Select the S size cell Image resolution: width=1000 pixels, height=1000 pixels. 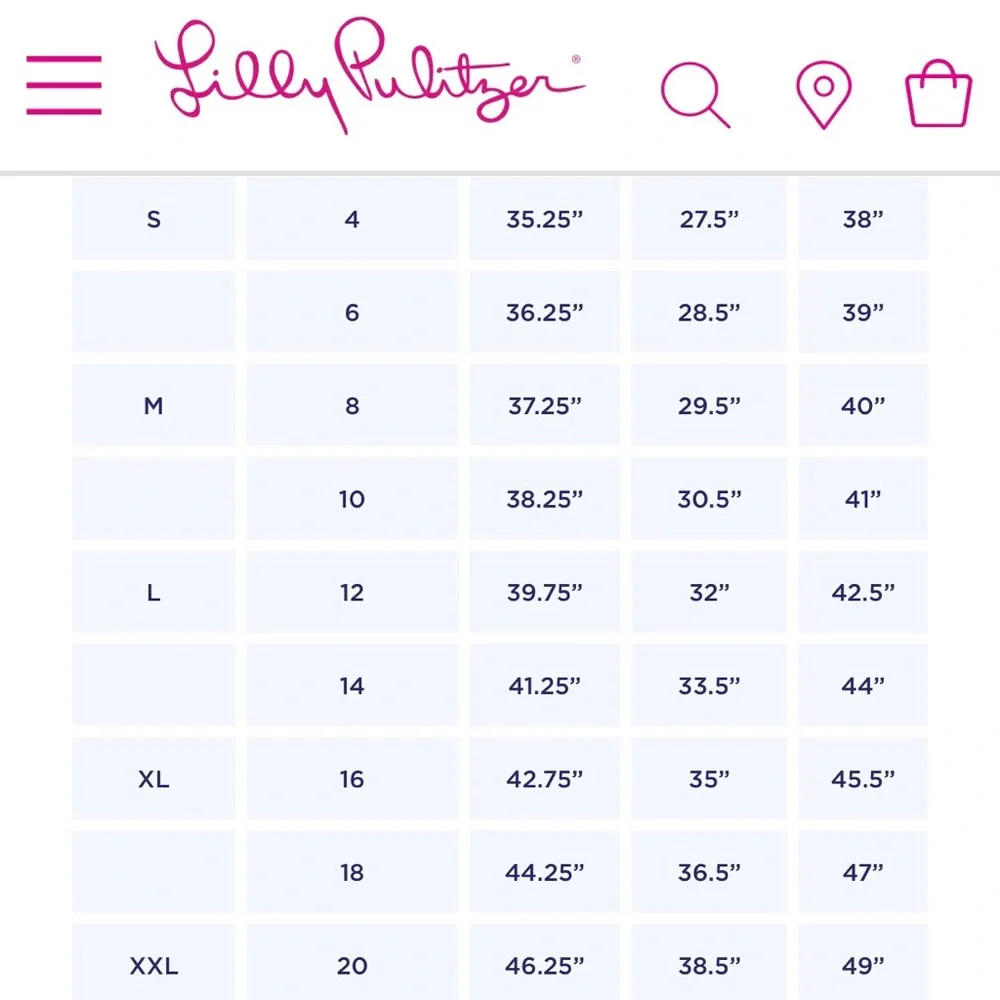click(153, 219)
